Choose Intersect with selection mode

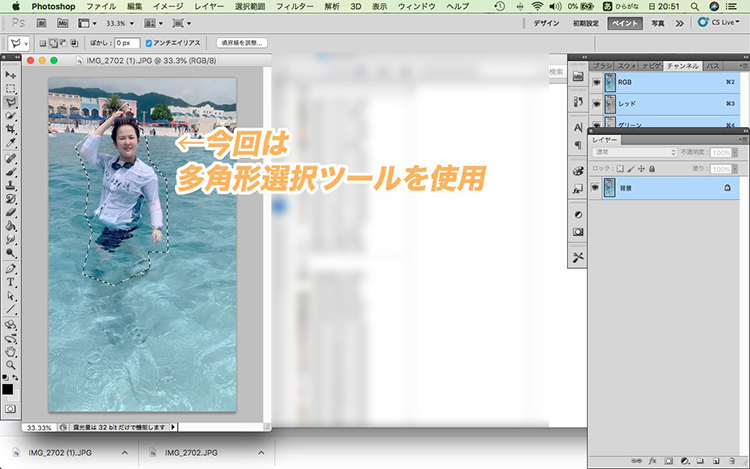click(x=74, y=43)
